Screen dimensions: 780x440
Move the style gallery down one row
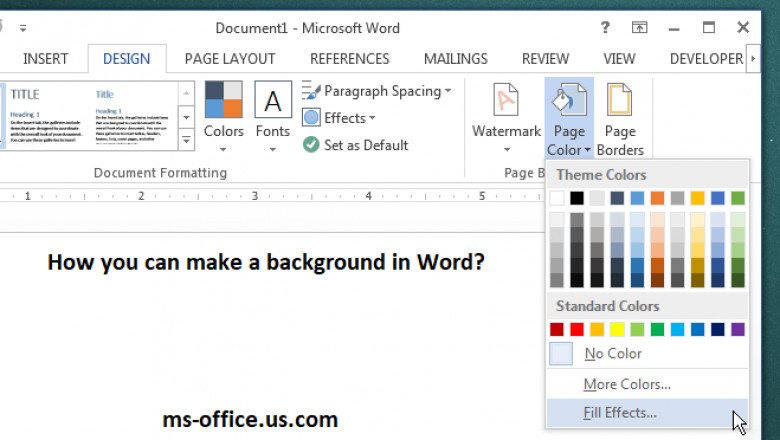(x=186, y=117)
